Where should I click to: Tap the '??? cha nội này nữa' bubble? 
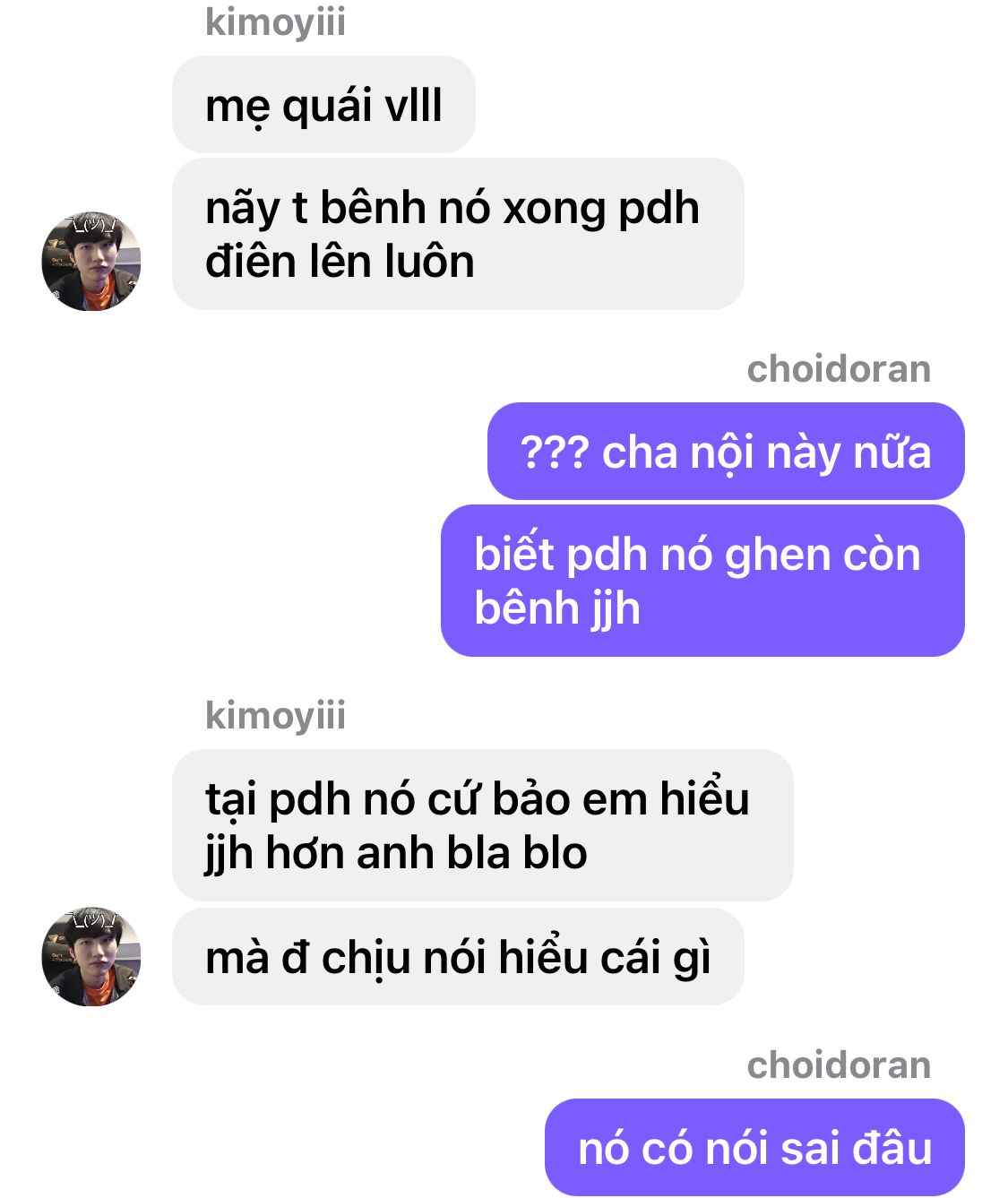pos(726,452)
